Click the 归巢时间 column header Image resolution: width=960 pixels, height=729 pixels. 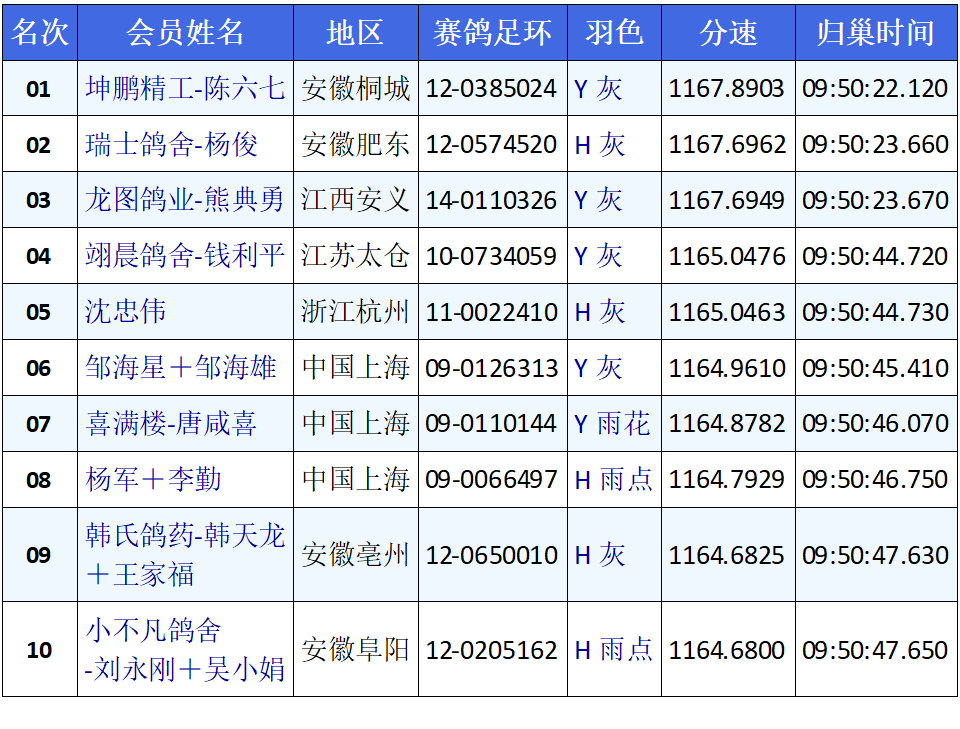[x=876, y=32]
